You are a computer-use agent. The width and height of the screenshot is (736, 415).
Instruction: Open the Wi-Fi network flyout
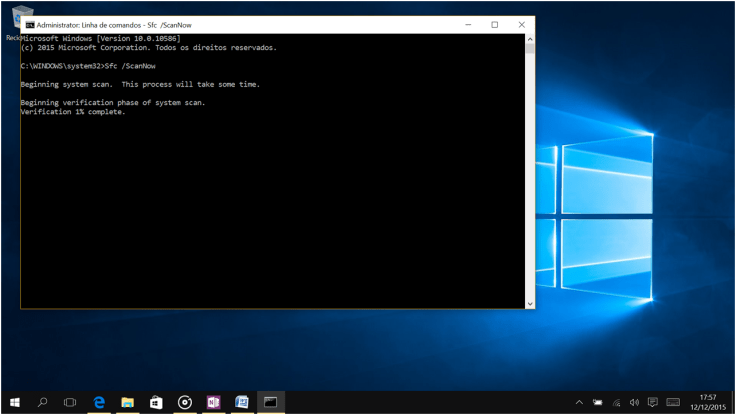tap(616, 402)
